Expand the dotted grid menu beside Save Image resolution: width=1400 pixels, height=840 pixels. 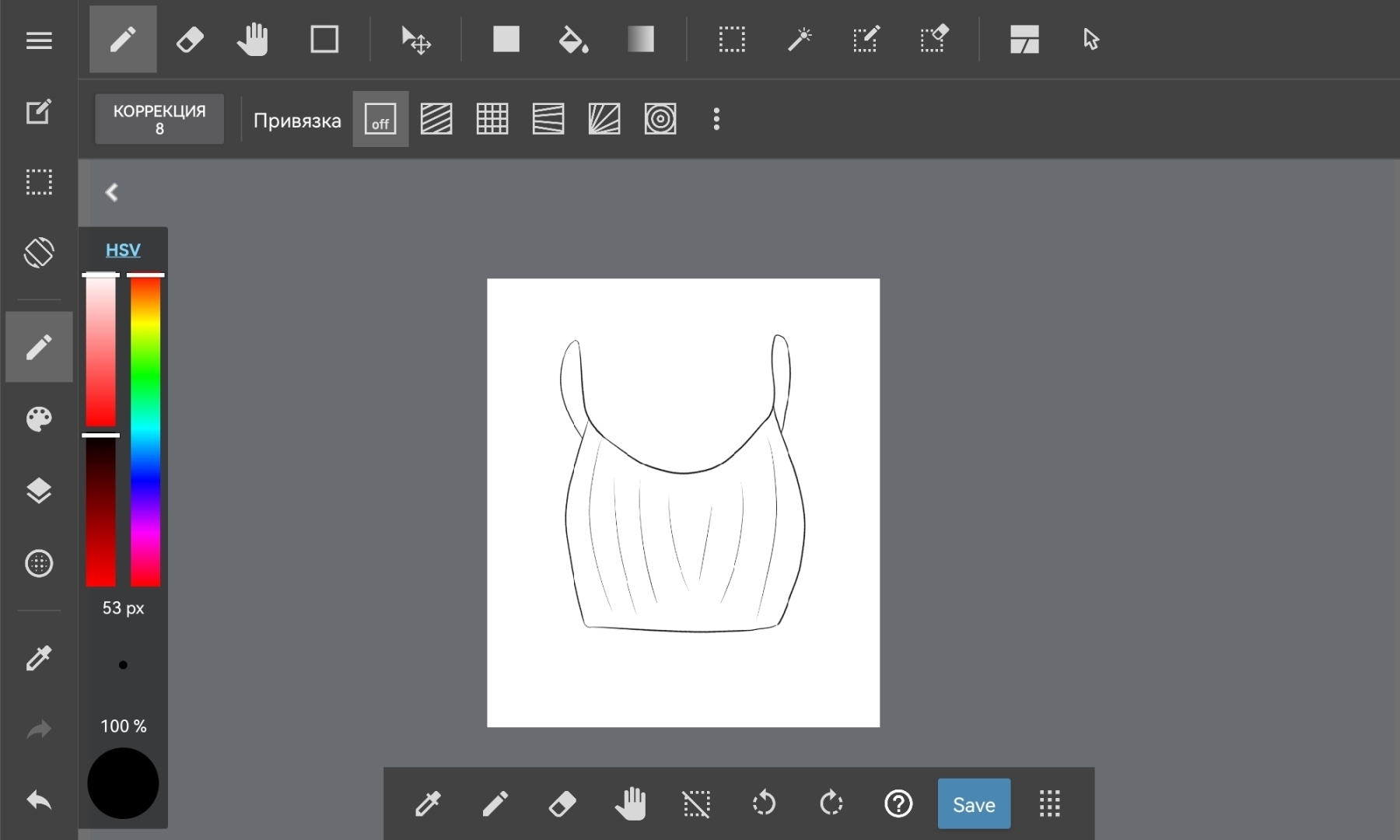(1049, 803)
